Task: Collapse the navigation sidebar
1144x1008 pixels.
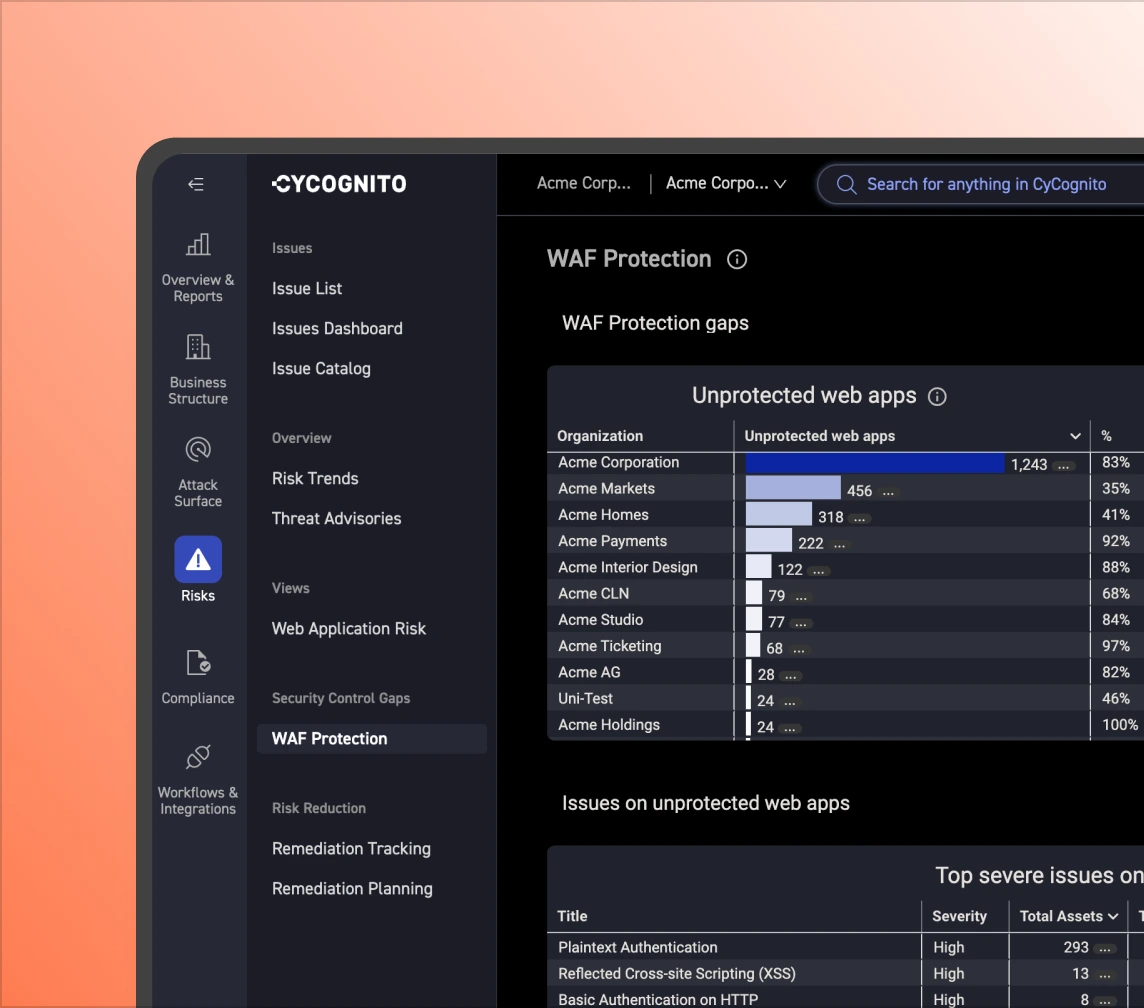Action: pyautogui.click(x=196, y=184)
